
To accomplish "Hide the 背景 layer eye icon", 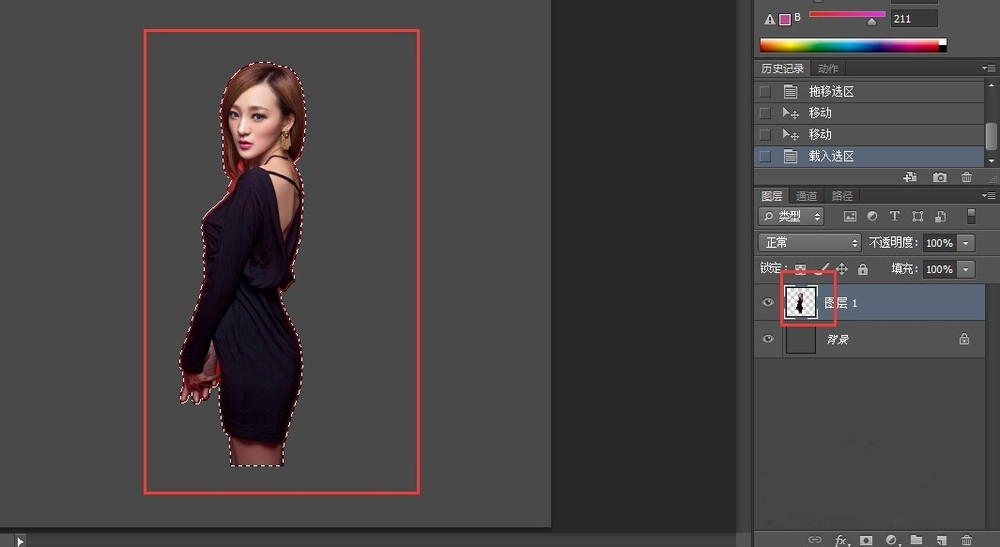I will coord(768,339).
